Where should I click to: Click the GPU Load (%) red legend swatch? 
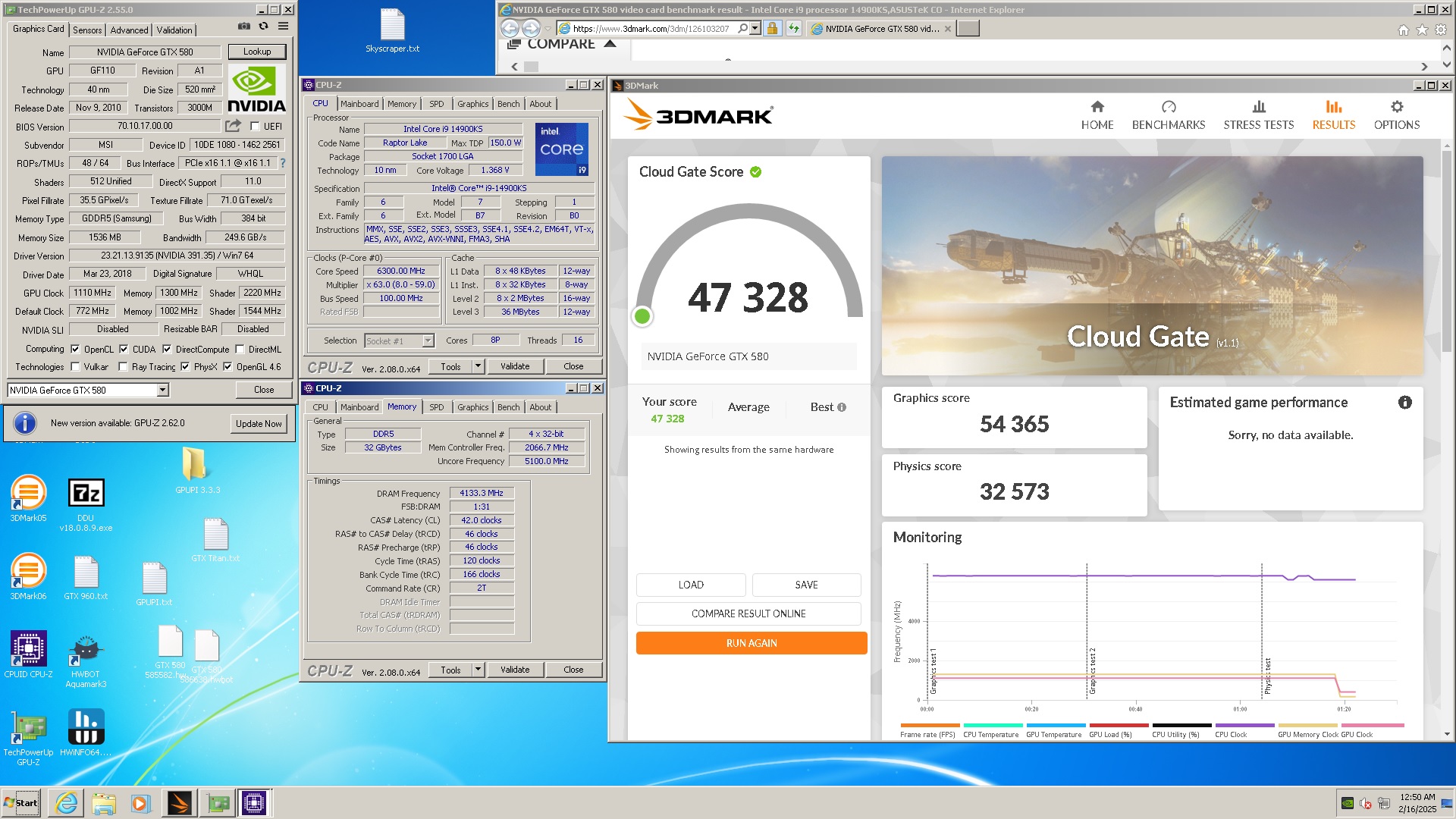(1119, 725)
